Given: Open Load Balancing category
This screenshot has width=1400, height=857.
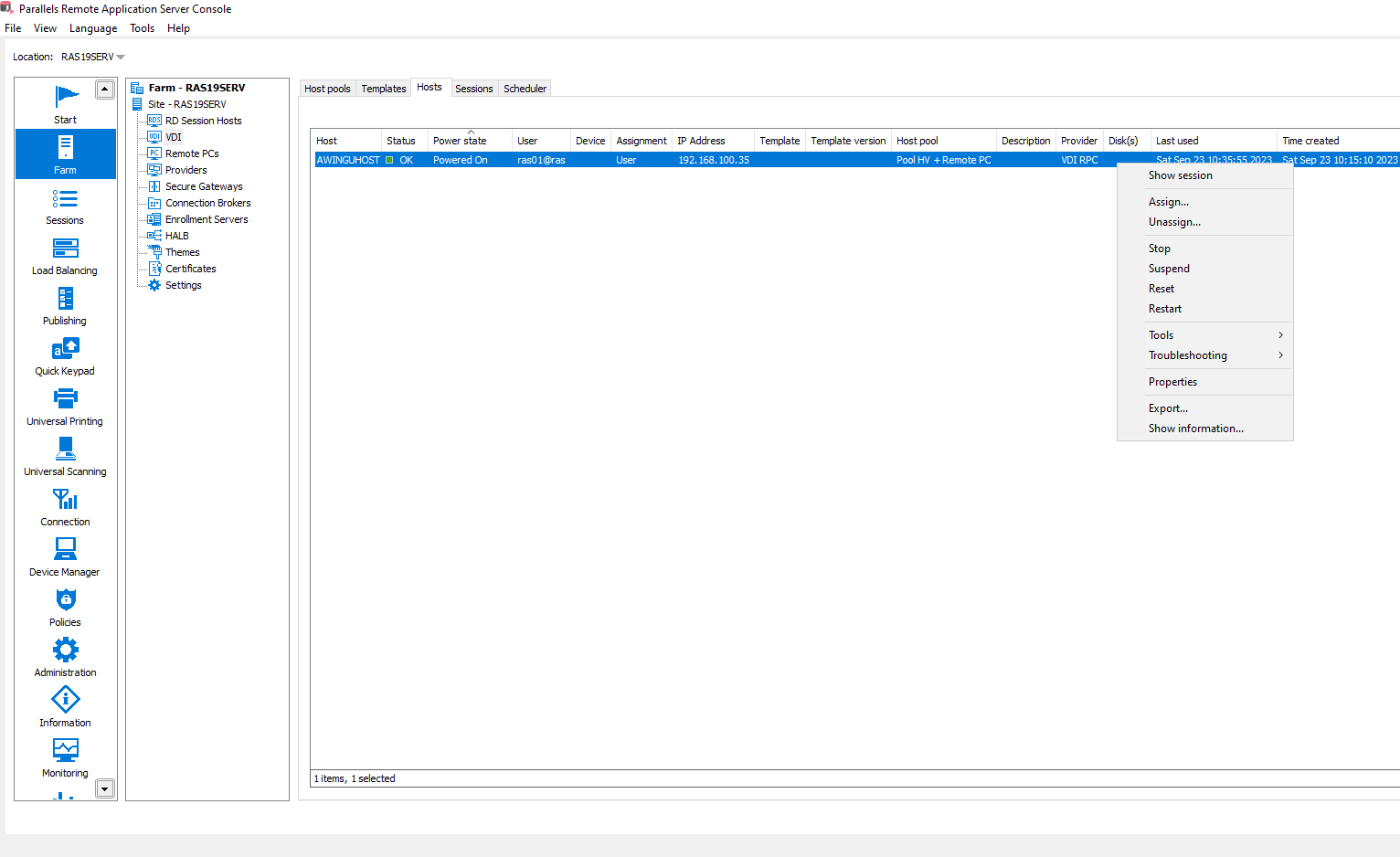Looking at the screenshot, I should (x=65, y=256).
